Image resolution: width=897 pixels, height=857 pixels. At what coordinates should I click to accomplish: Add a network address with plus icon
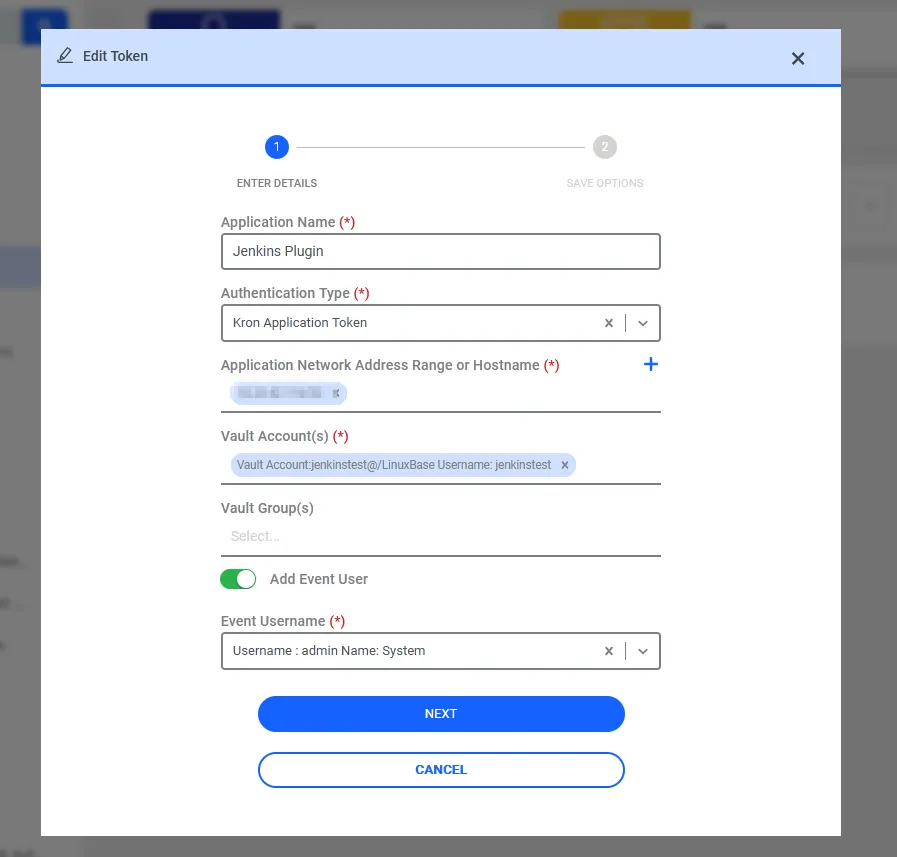point(650,364)
